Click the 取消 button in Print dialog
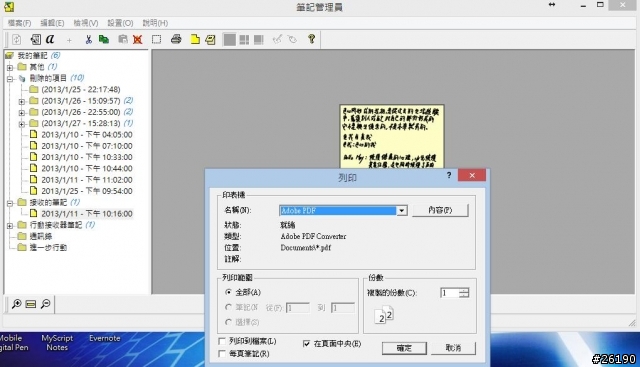The width and height of the screenshot is (640, 367). coord(453,348)
